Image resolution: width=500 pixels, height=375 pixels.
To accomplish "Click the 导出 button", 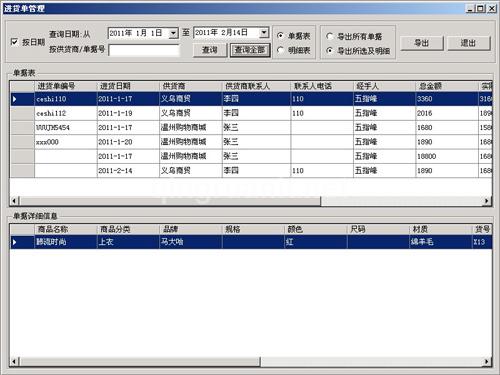I will click(422, 43).
